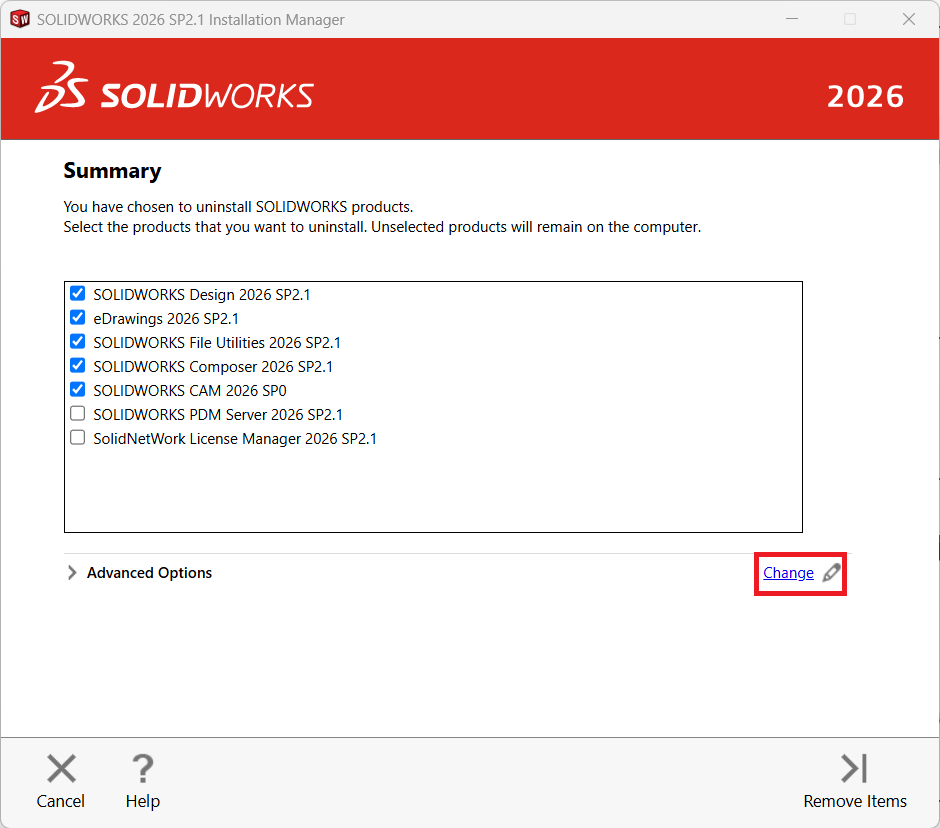Expand the Advanced Options chevron

[72, 573]
